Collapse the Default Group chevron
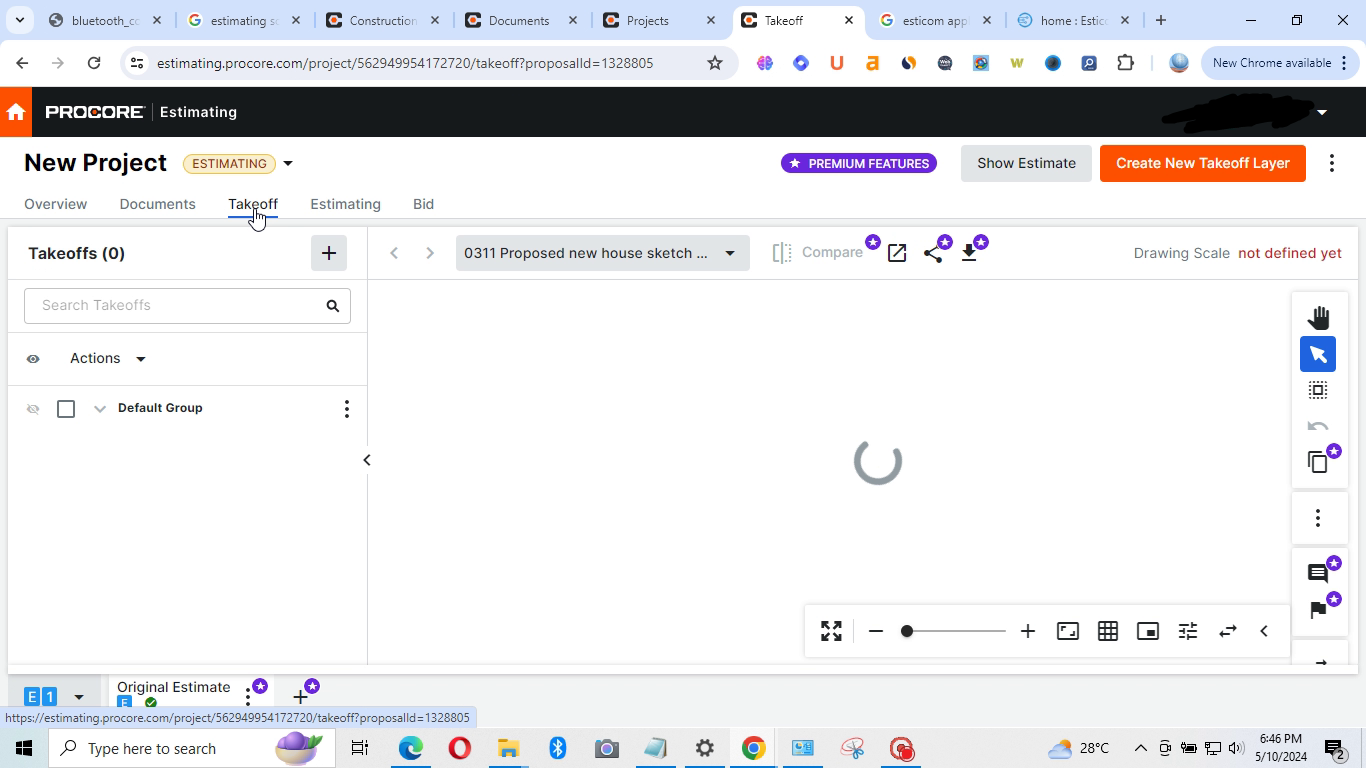This screenshot has height=768, width=1366. pos(100,409)
